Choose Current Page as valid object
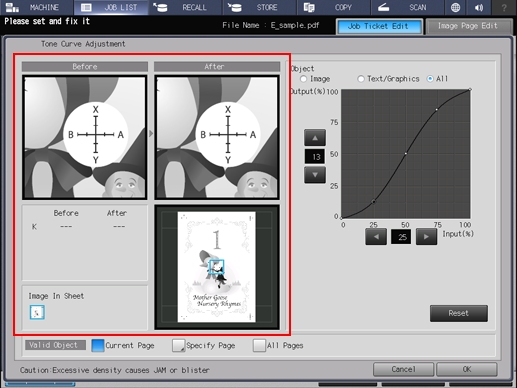 click(x=98, y=345)
